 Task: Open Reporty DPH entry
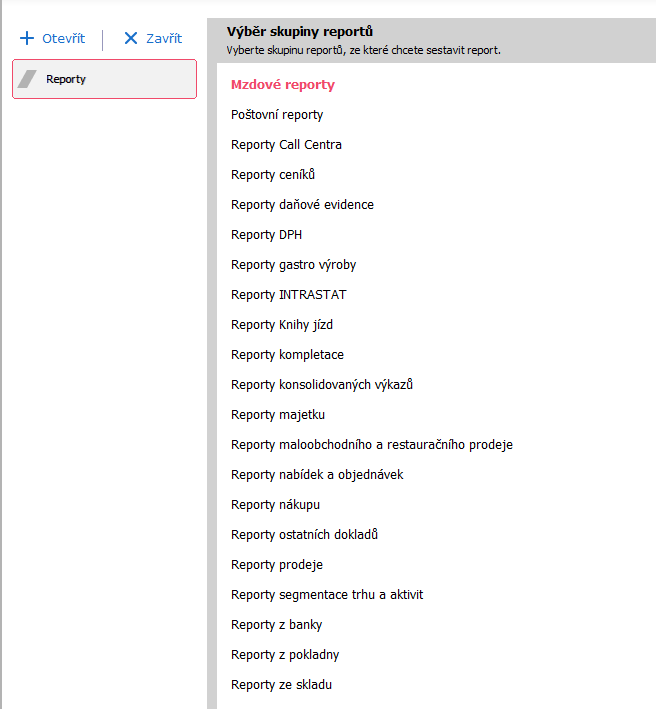coord(266,235)
